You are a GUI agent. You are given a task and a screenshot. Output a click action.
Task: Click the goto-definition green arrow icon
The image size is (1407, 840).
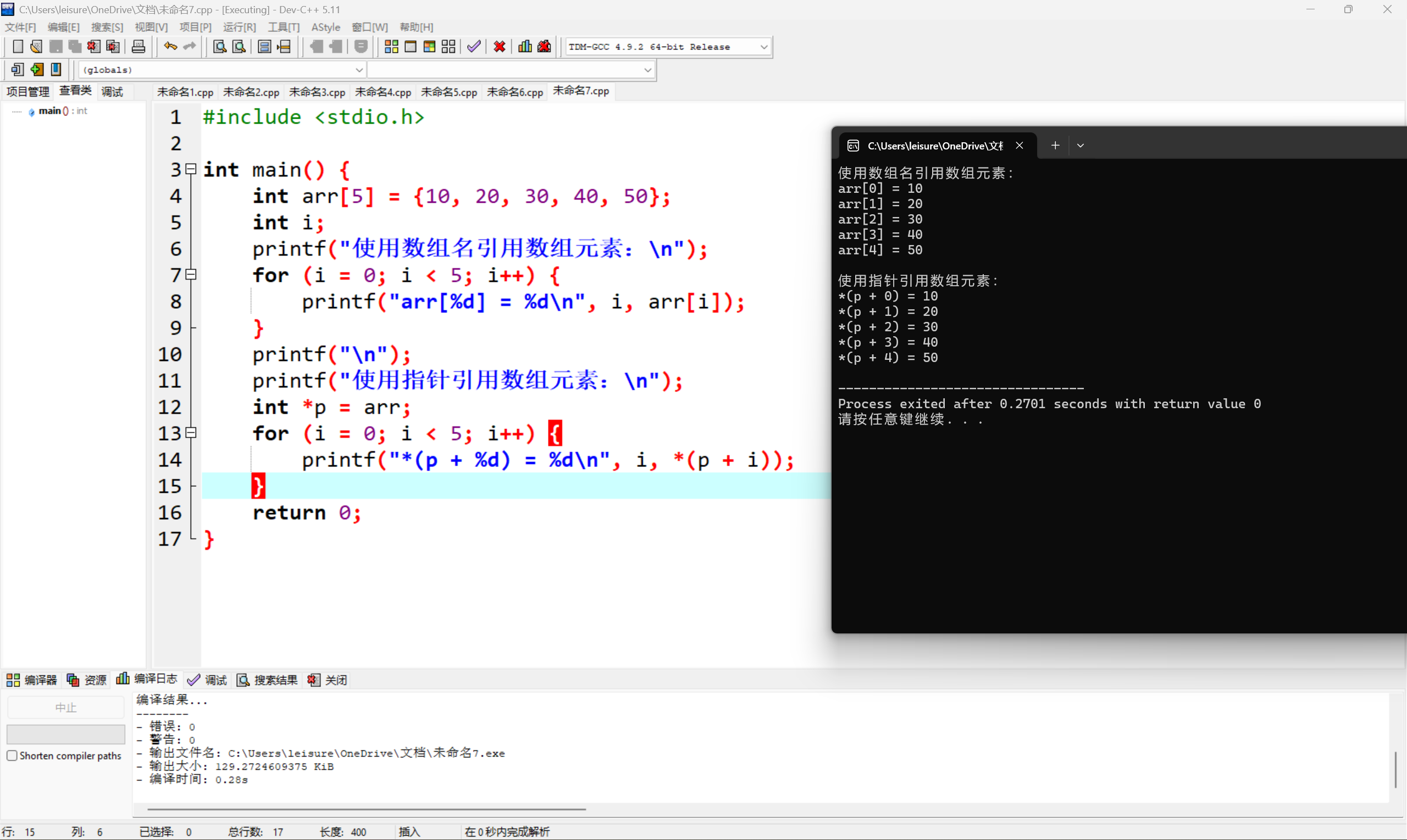(x=37, y=69)
